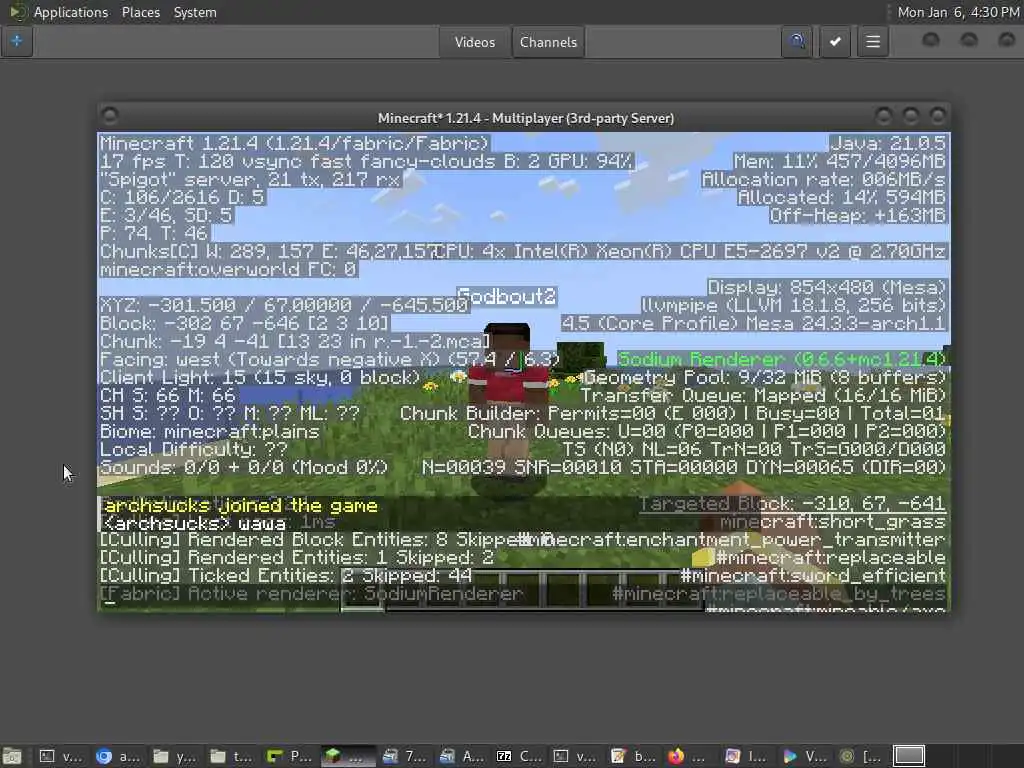The image size is (1024, 768).
Task: Open the Firefox taskbar item
Action: tap(689, 756)
